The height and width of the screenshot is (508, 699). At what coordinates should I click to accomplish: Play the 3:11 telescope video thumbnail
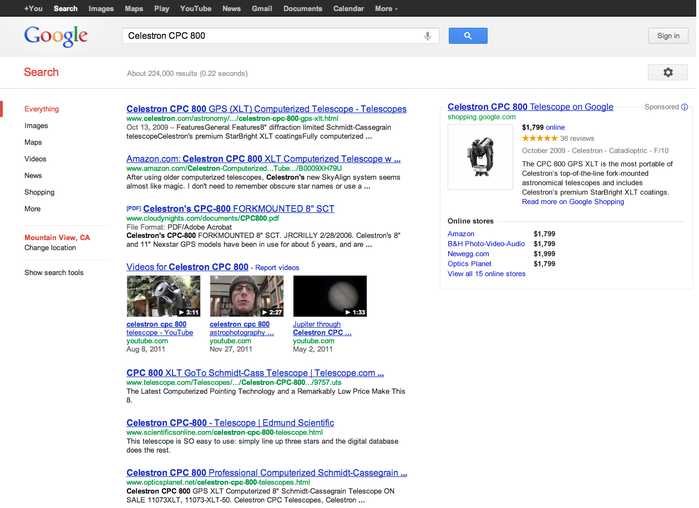pyautogui.click(x=163, y=296)
